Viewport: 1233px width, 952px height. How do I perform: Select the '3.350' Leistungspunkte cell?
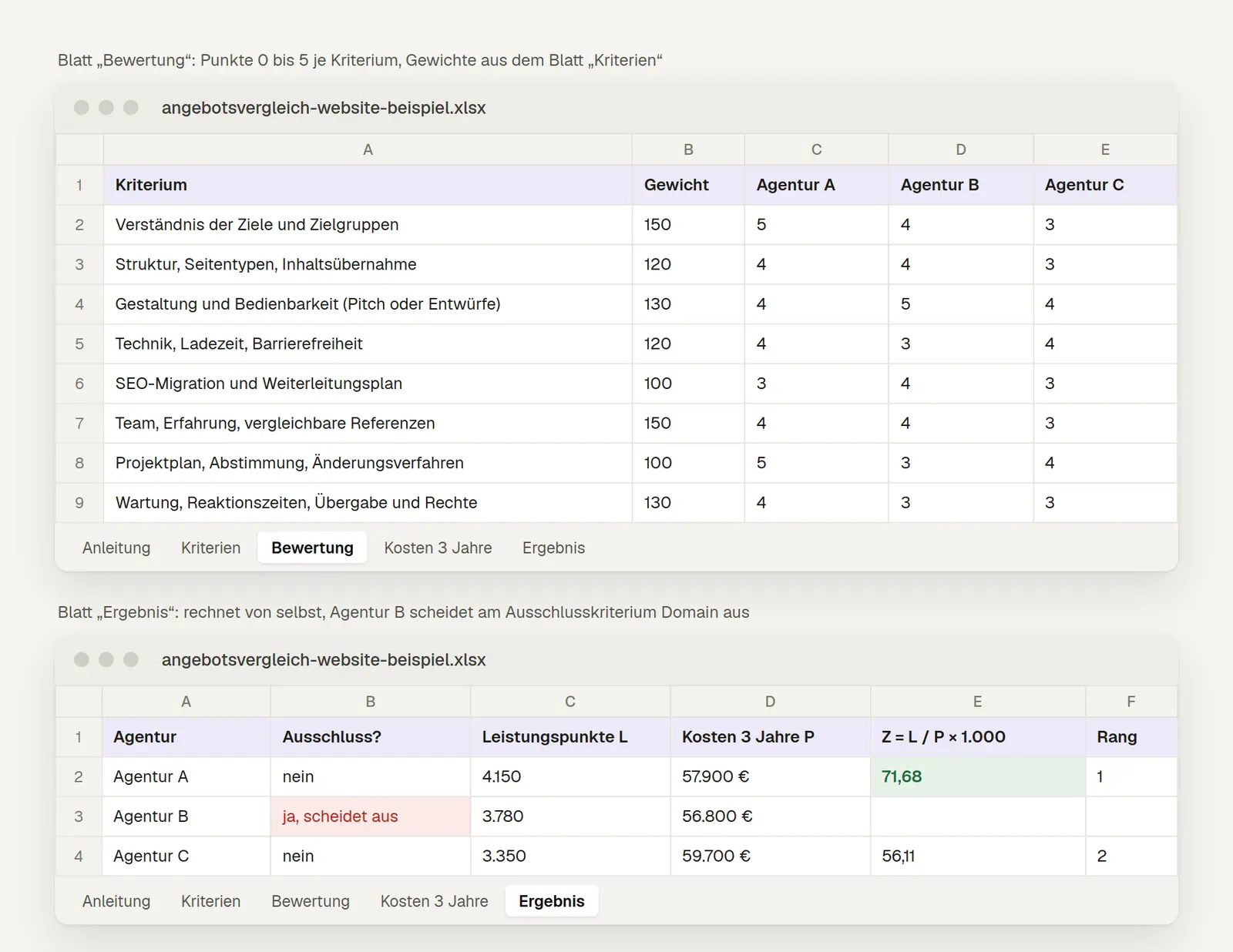pyautogui.click(x=570, y=856)
